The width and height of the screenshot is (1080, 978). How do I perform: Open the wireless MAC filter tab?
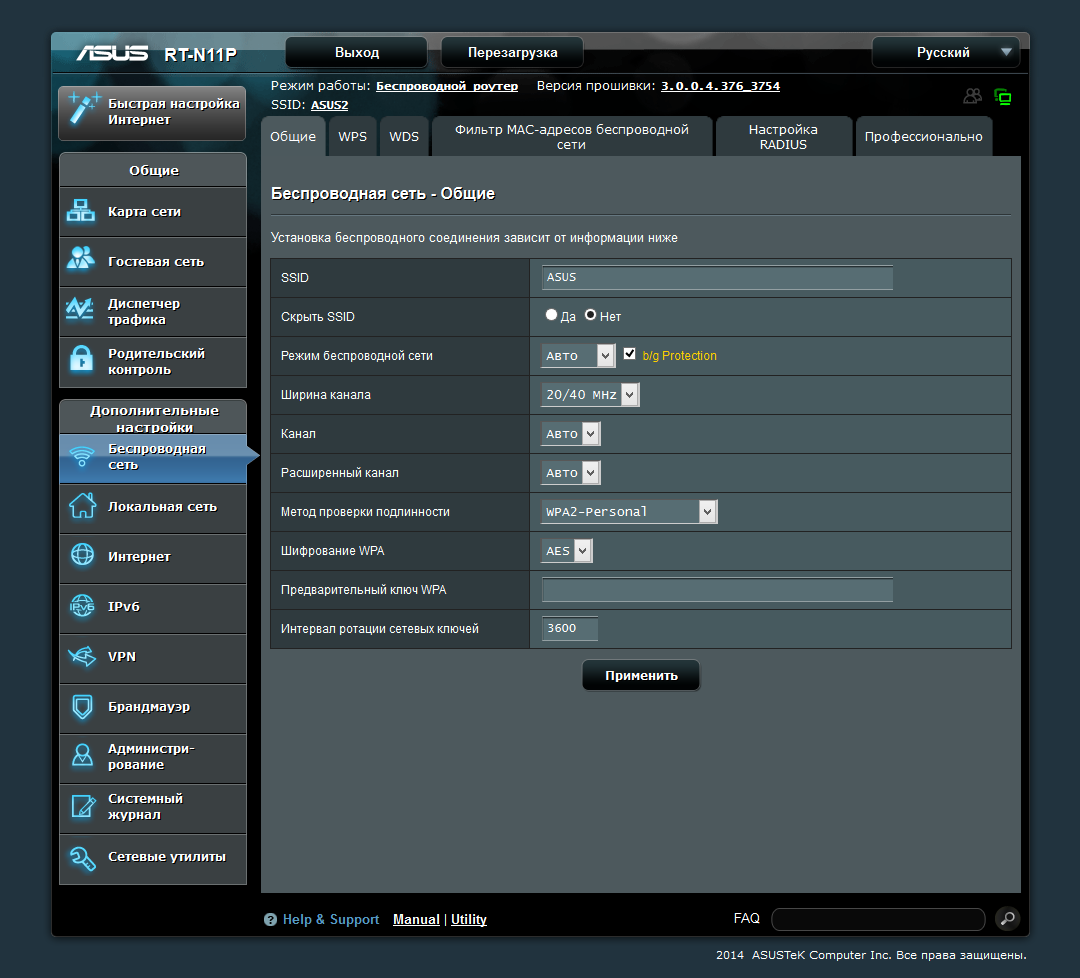click(x=572, y=136)
